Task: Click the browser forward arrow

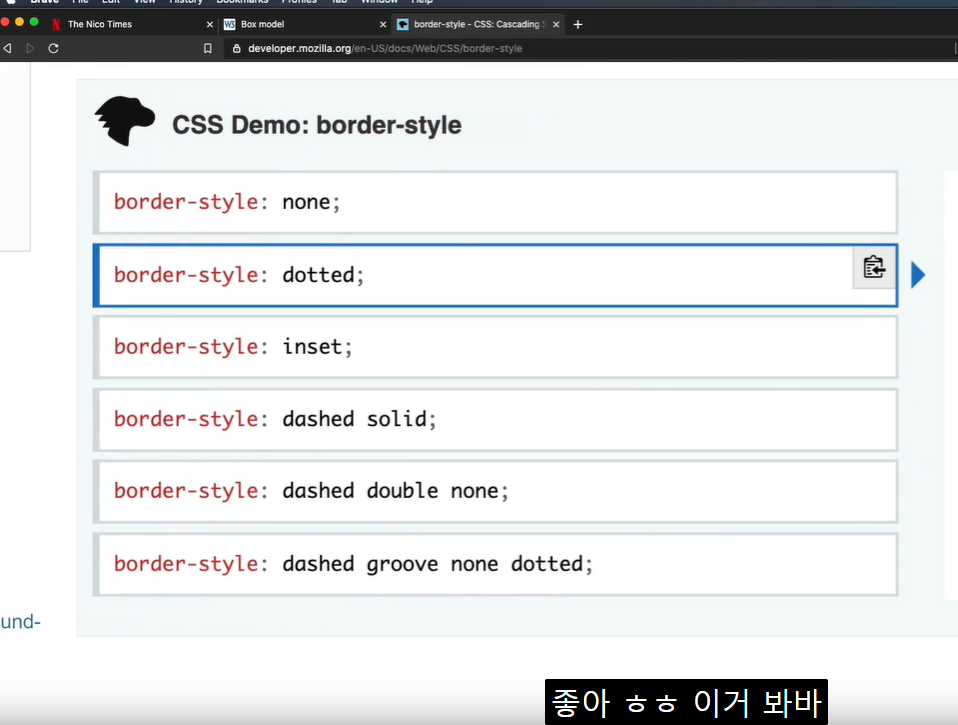Action: click(x=30, y=48)
